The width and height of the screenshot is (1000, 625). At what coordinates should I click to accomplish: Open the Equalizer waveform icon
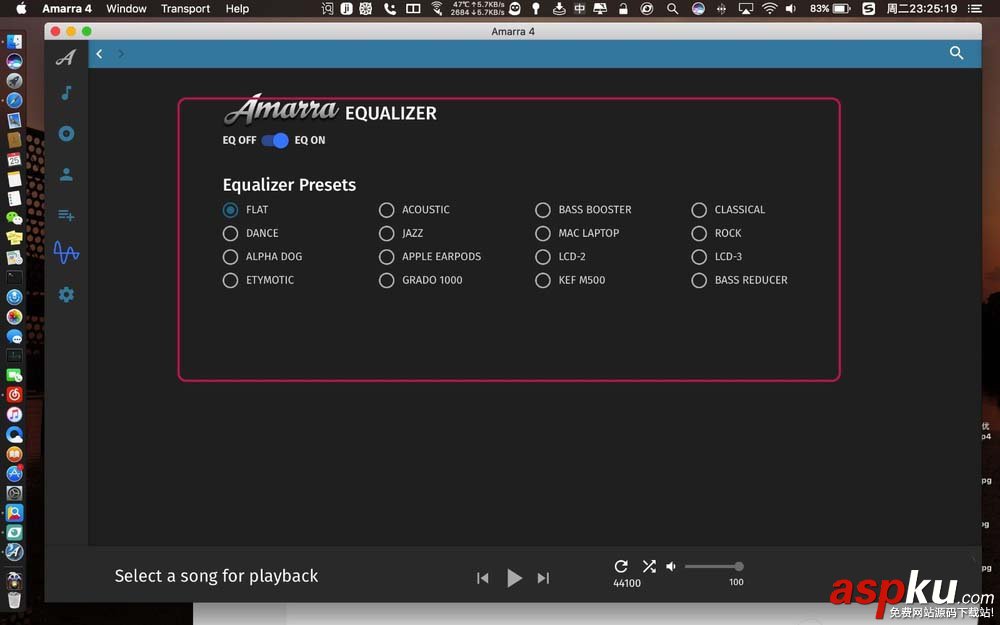tap(66, 254)
